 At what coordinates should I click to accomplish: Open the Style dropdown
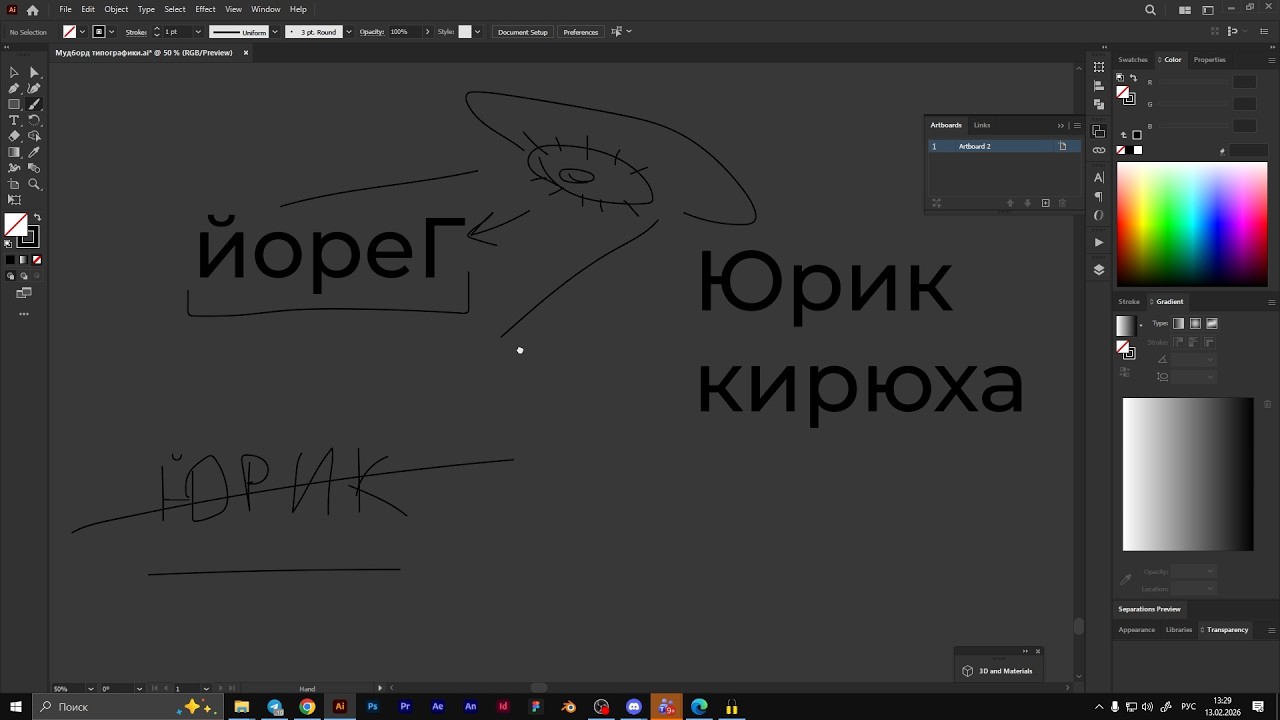pos(477,32)
